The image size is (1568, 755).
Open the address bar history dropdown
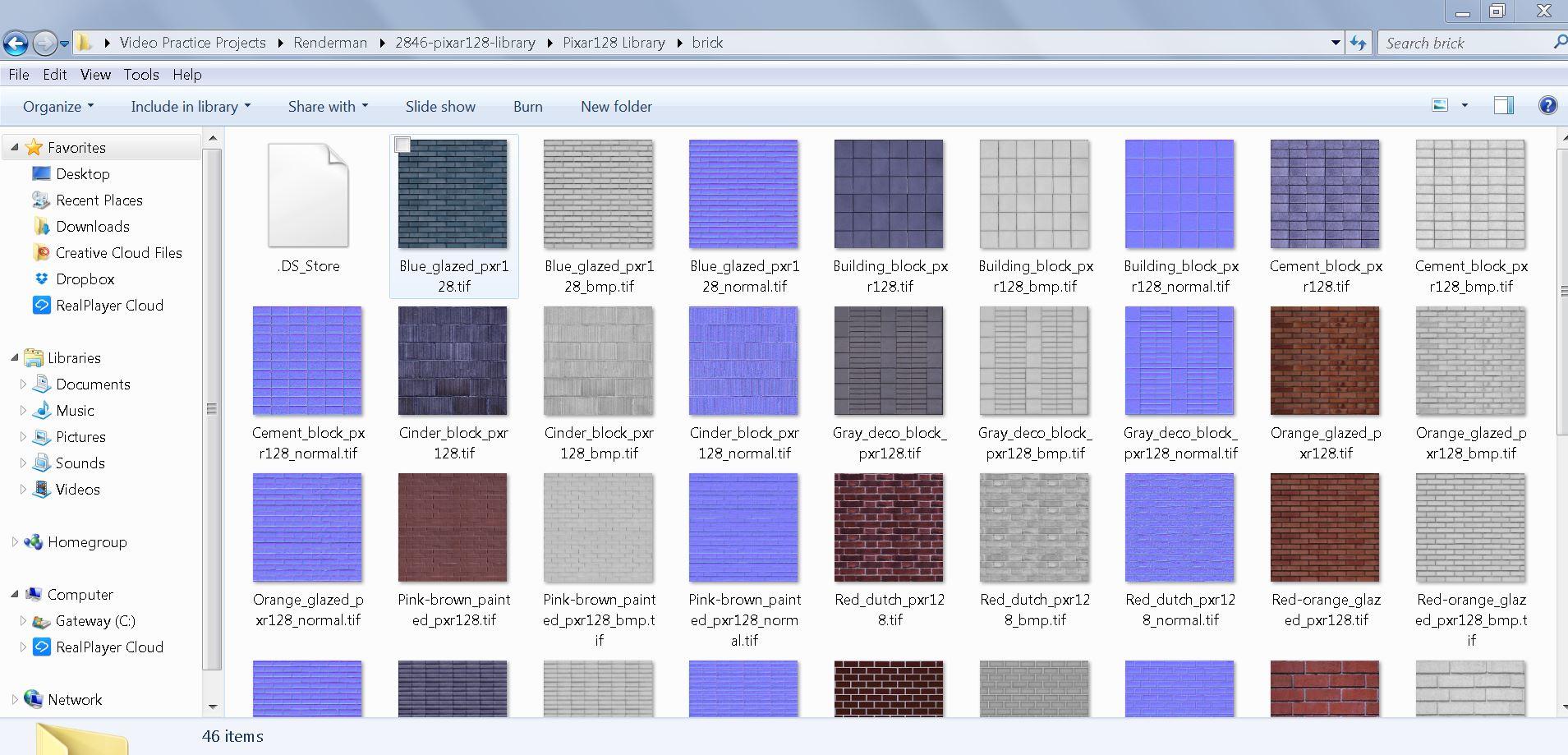[x=1336, y=43]
